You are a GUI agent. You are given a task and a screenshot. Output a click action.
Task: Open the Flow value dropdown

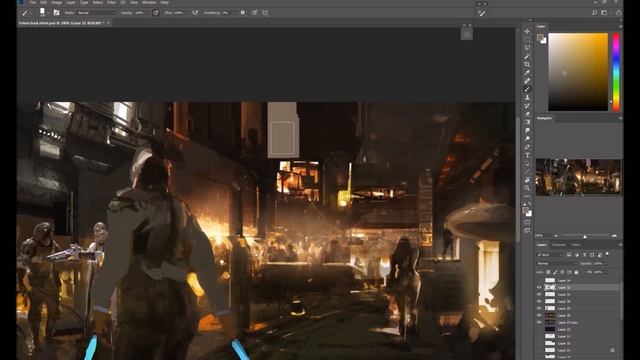click(x=187, y=13)
